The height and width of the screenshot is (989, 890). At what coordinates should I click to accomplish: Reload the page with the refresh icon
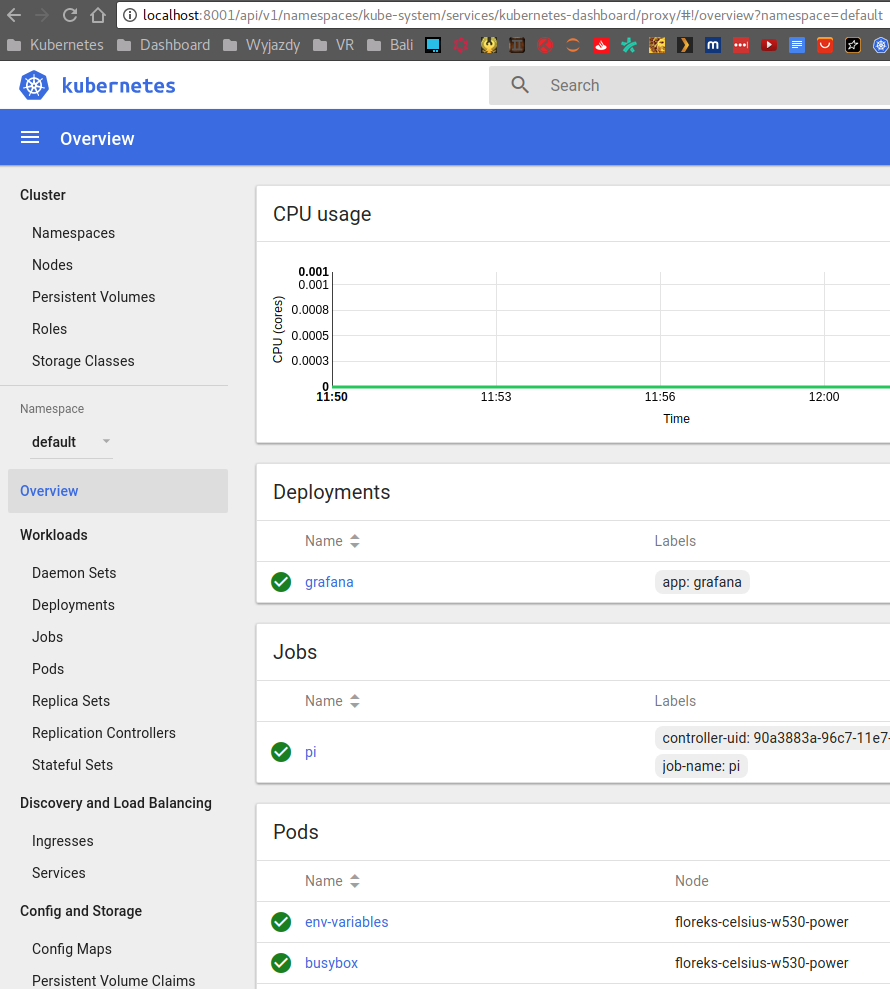[70, 15]
